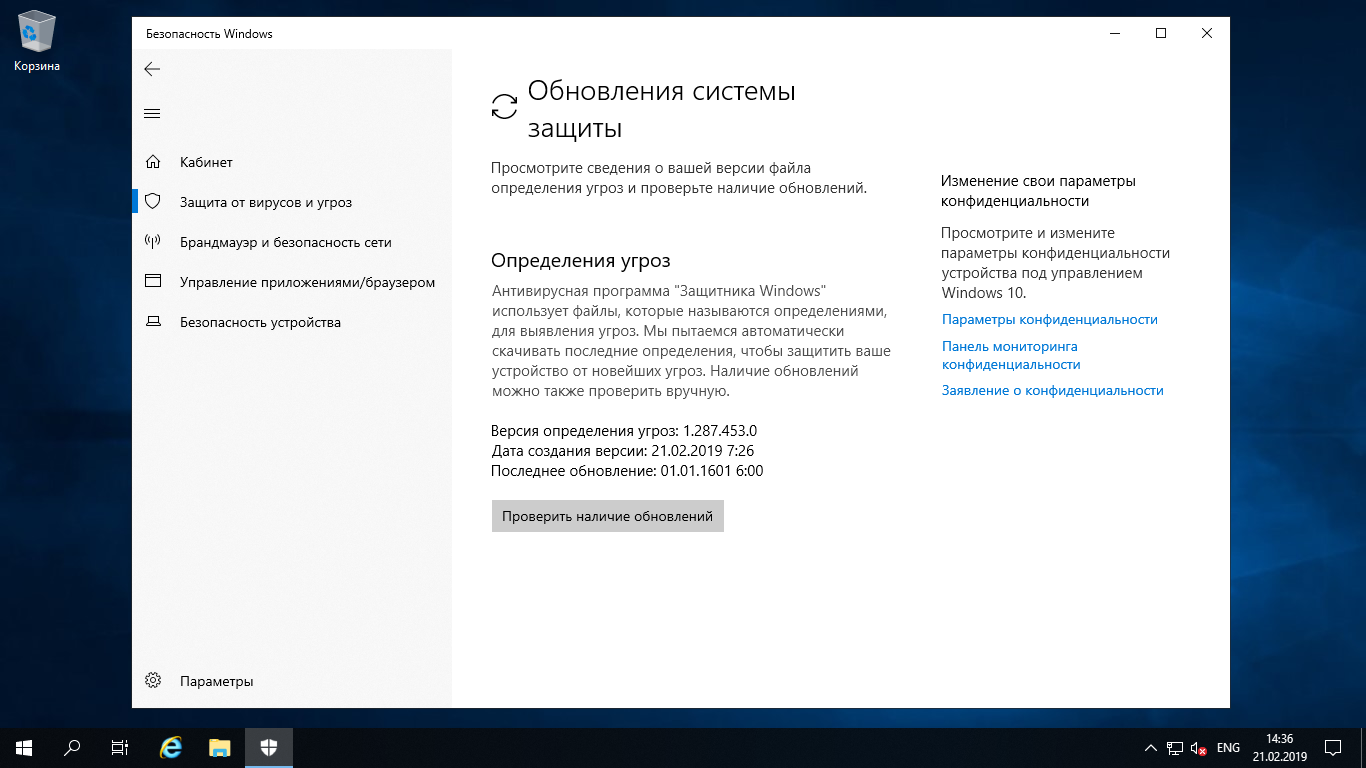The width and height of the screenshot is (1366, 768).
Task: Open the Корзина recycle bin on desktop
Action: (37, 41)
